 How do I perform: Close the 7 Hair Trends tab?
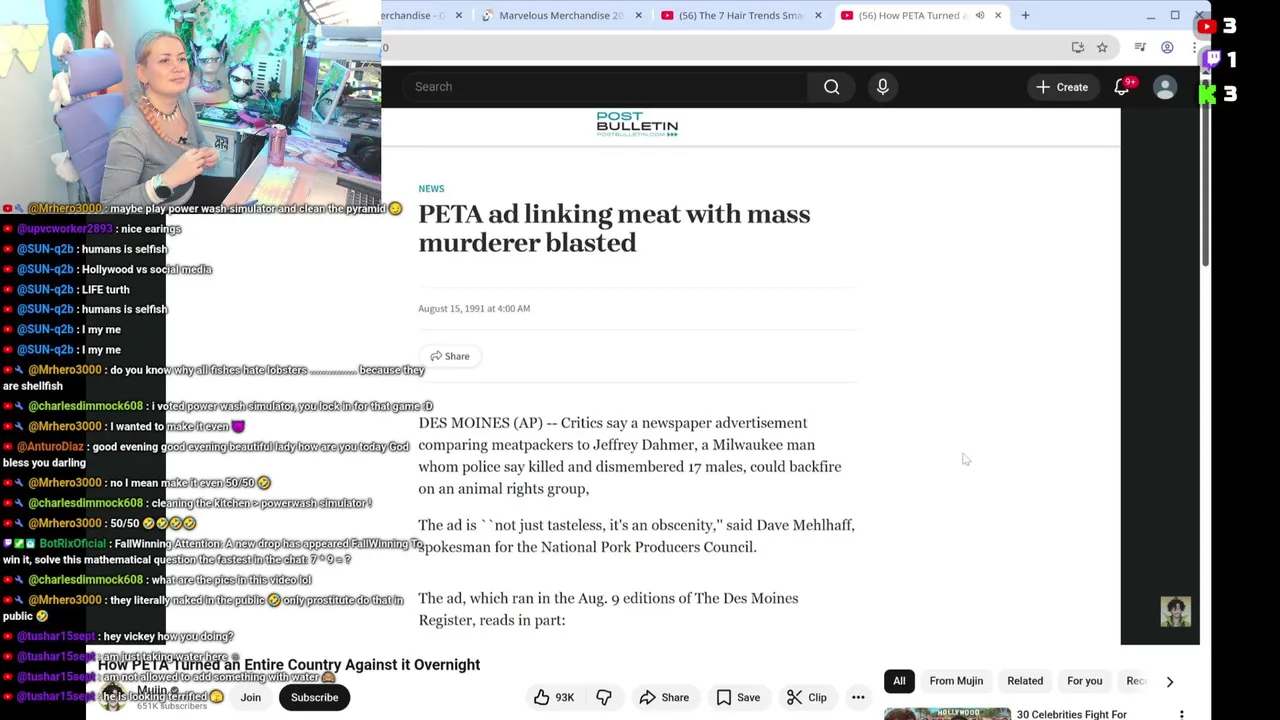click(818, 15)
